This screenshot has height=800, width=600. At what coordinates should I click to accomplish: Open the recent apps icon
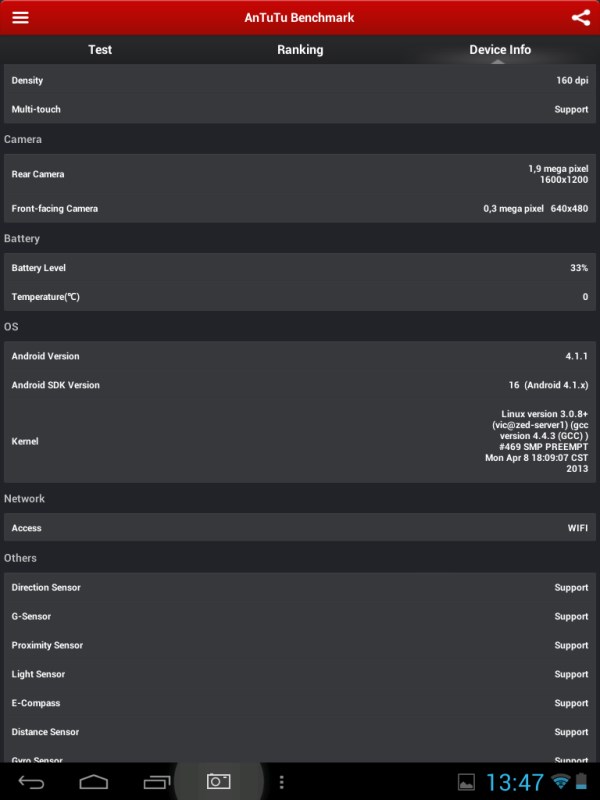click(157, 781)
